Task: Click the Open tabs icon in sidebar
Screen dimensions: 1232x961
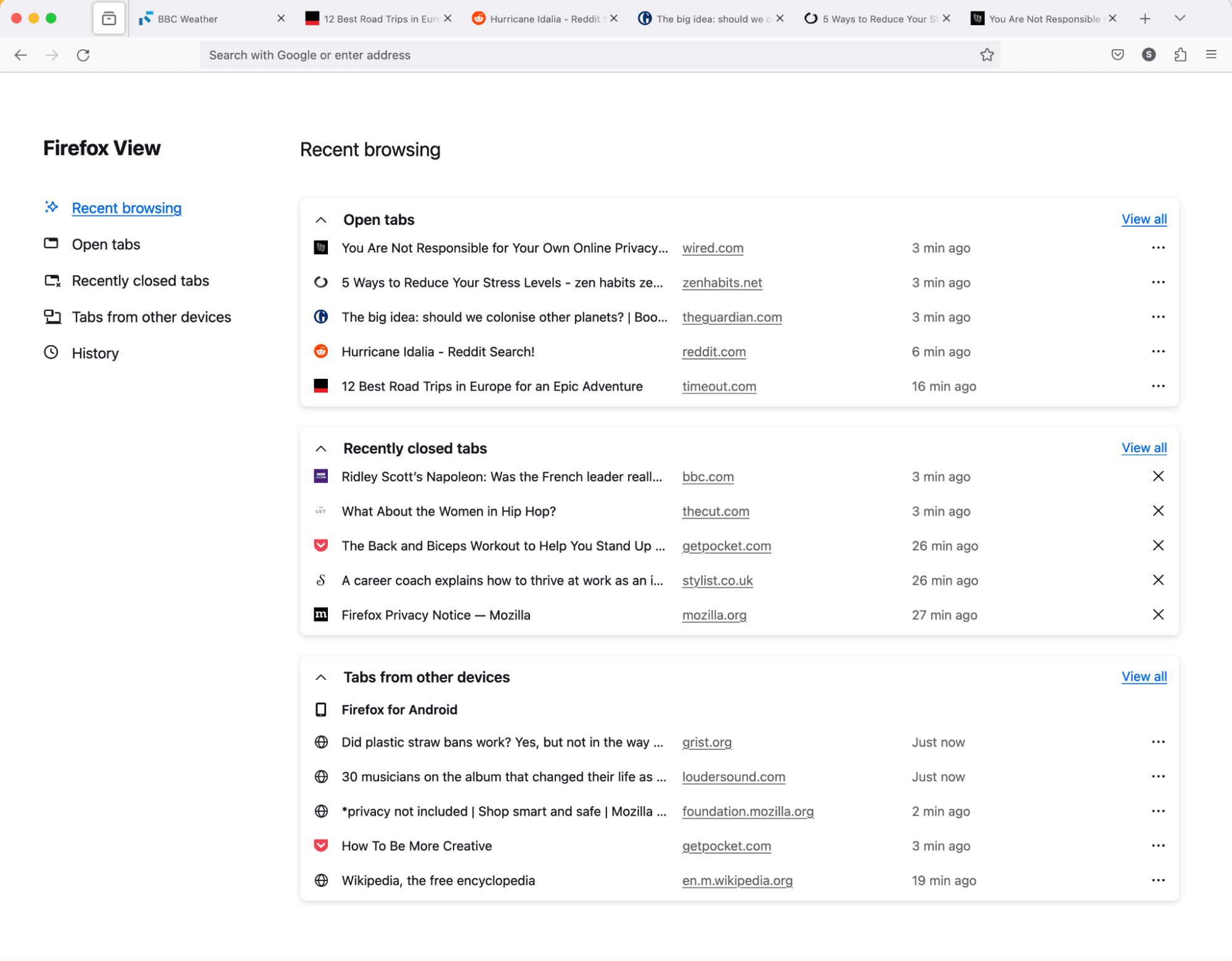Action: click(x=51, y=243)
